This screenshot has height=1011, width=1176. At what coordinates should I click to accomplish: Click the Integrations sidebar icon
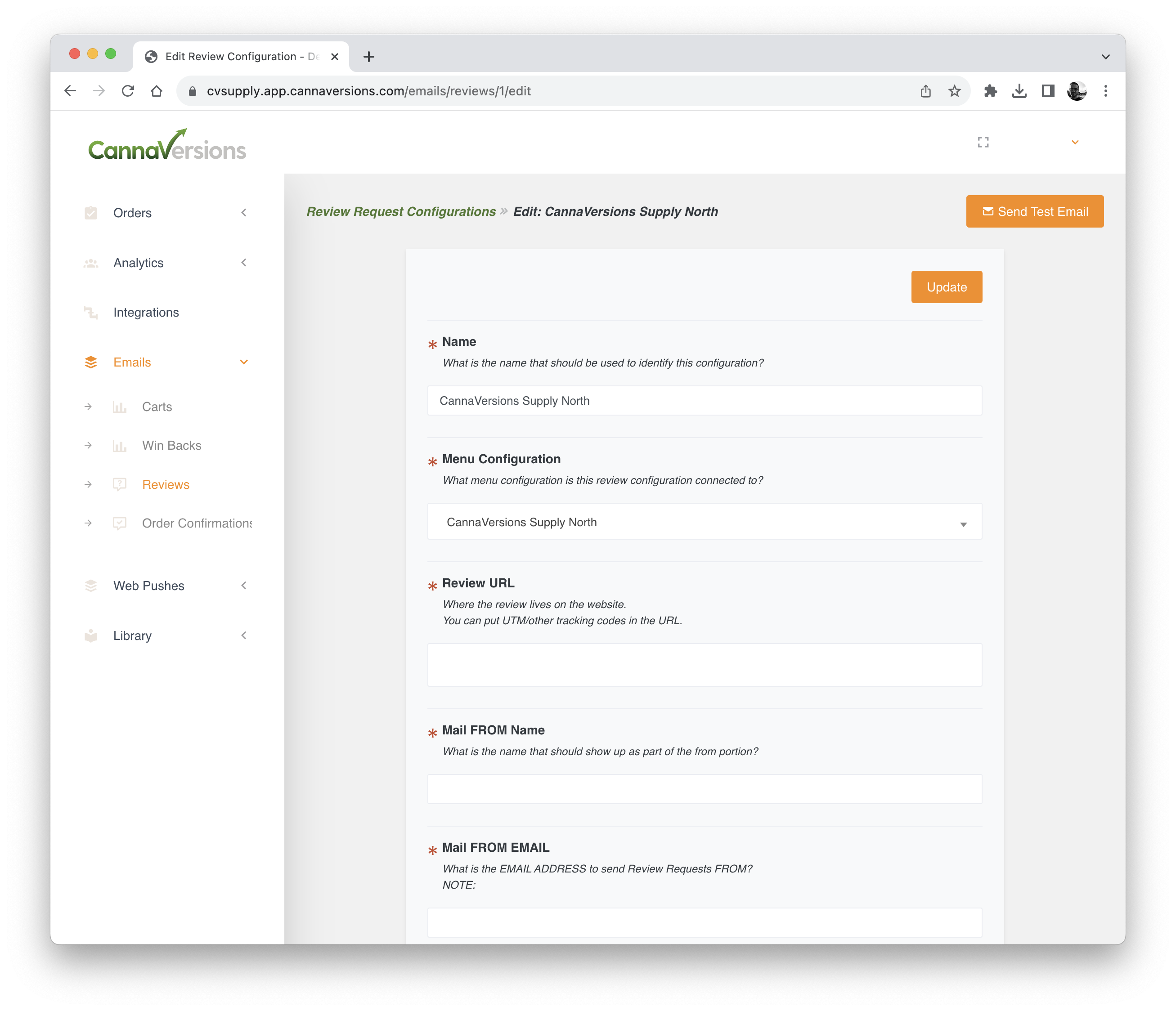pyautogui.click(x=91, y=312)
